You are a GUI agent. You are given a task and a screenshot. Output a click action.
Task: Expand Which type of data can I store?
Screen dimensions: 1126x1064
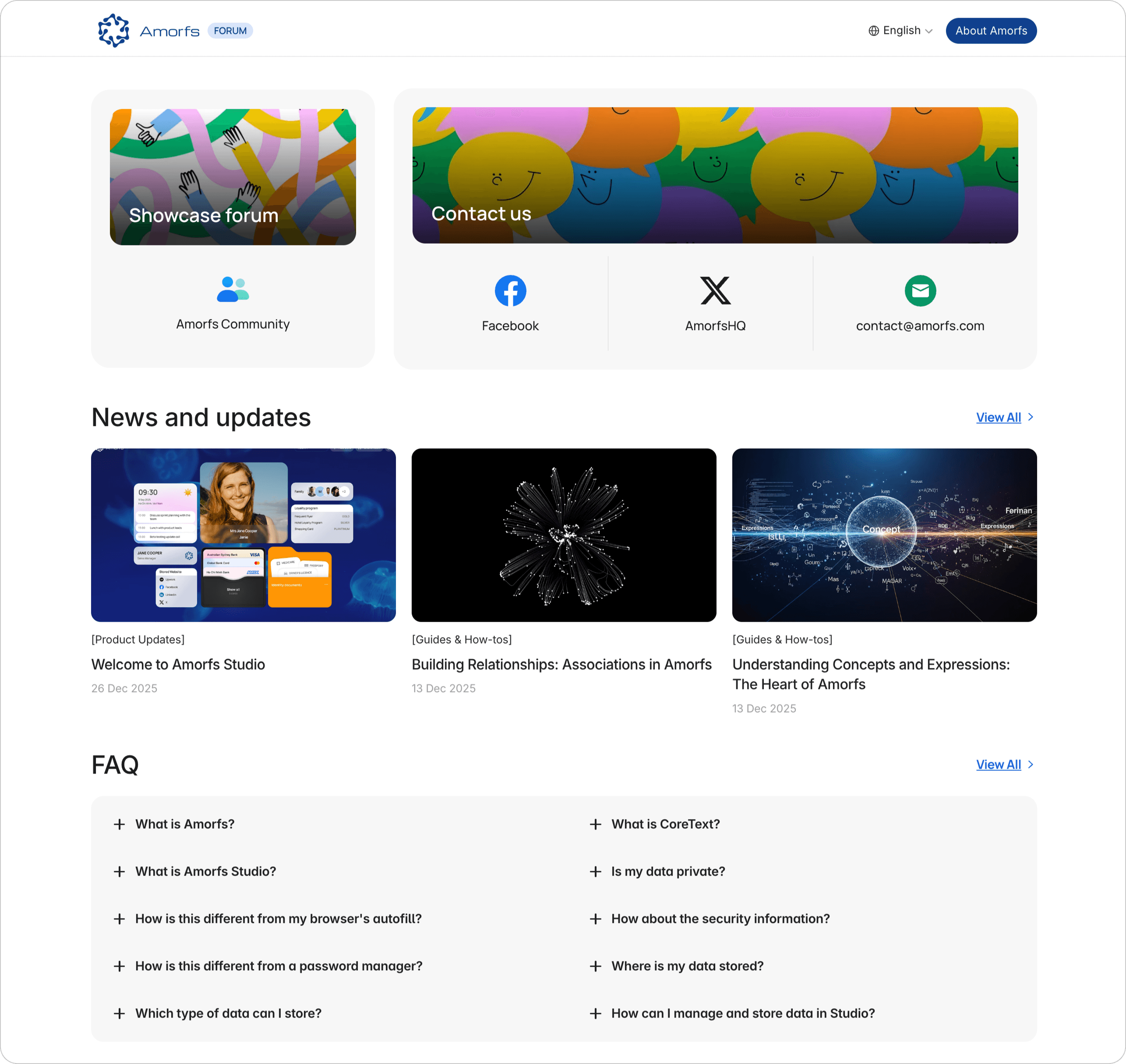pyautogui.click(x=228, y=1013)
